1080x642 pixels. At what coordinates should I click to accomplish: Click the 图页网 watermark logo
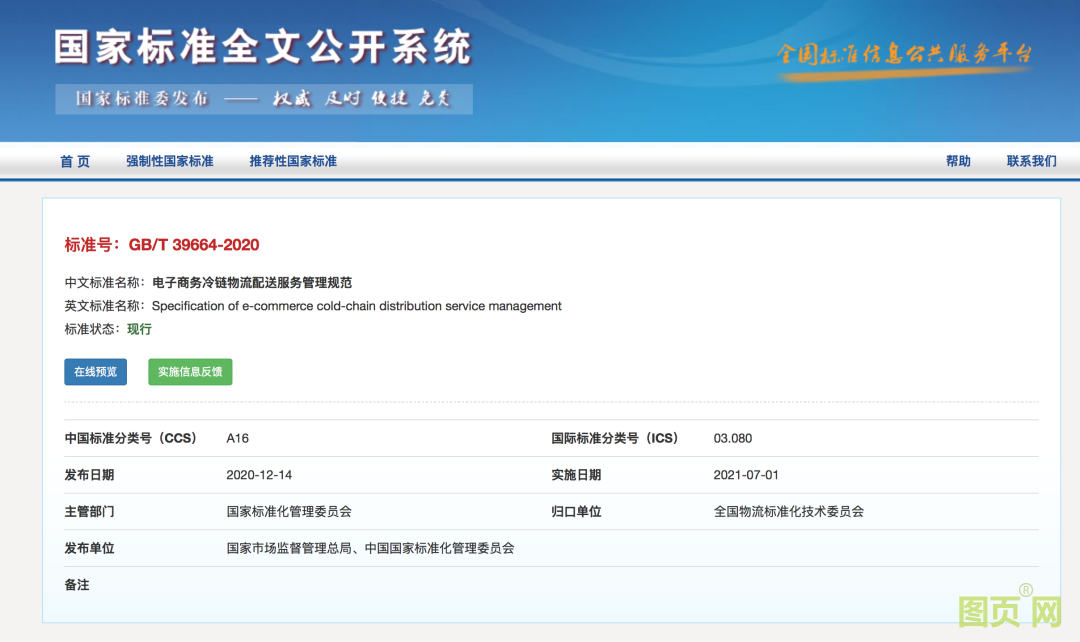[x=1010, y=611]
